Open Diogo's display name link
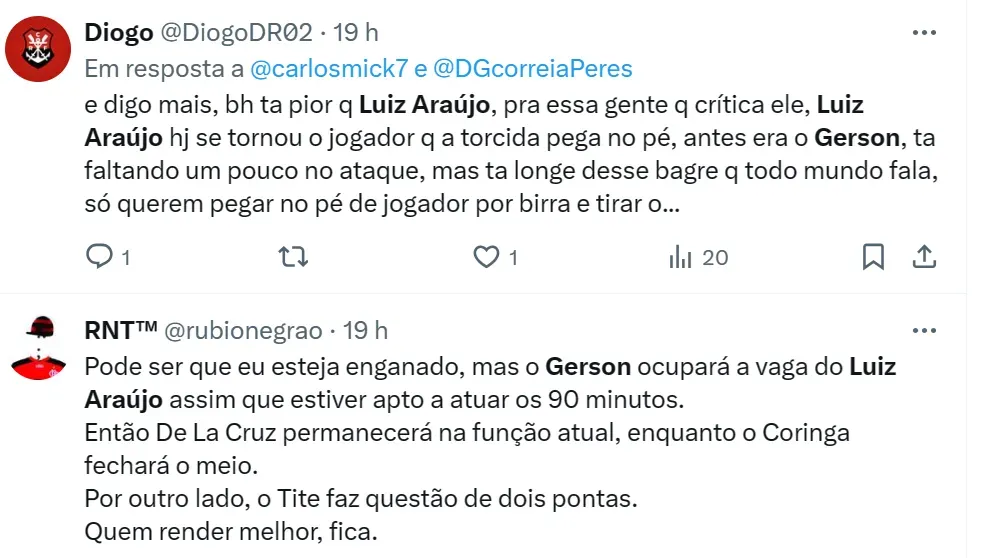 point(119,33)
